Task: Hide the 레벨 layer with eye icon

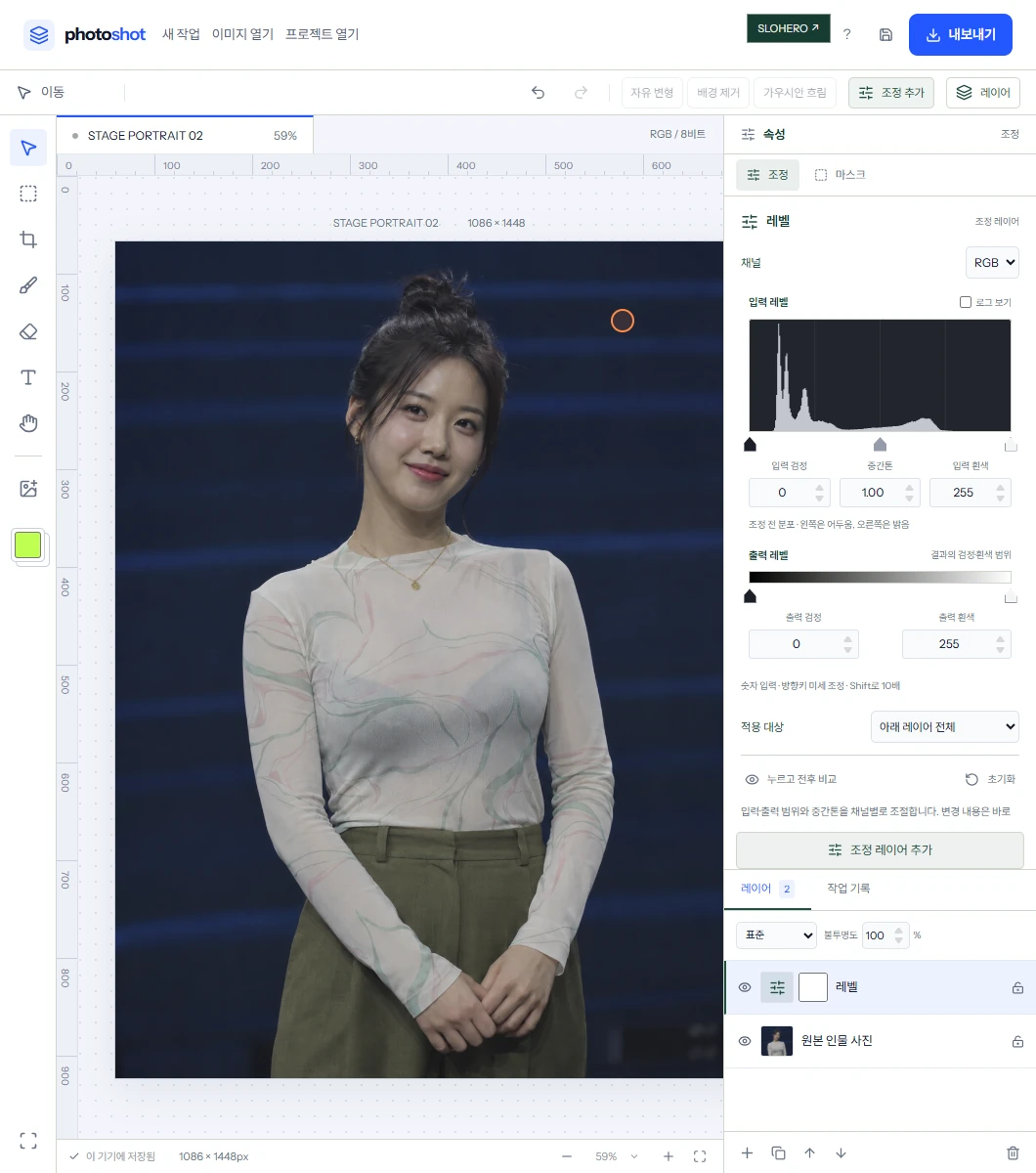Action: [x=745, y=987]
